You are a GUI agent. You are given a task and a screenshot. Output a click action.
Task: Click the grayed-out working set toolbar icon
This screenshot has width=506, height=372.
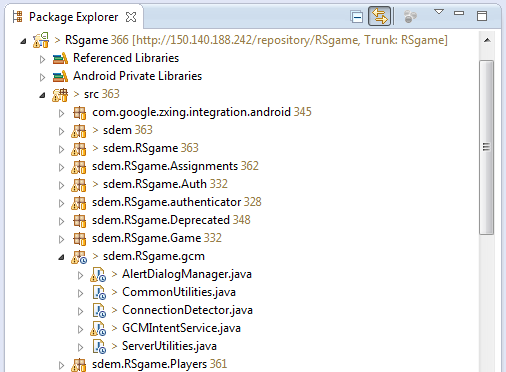pyautogui.click(x=410, y=16)
